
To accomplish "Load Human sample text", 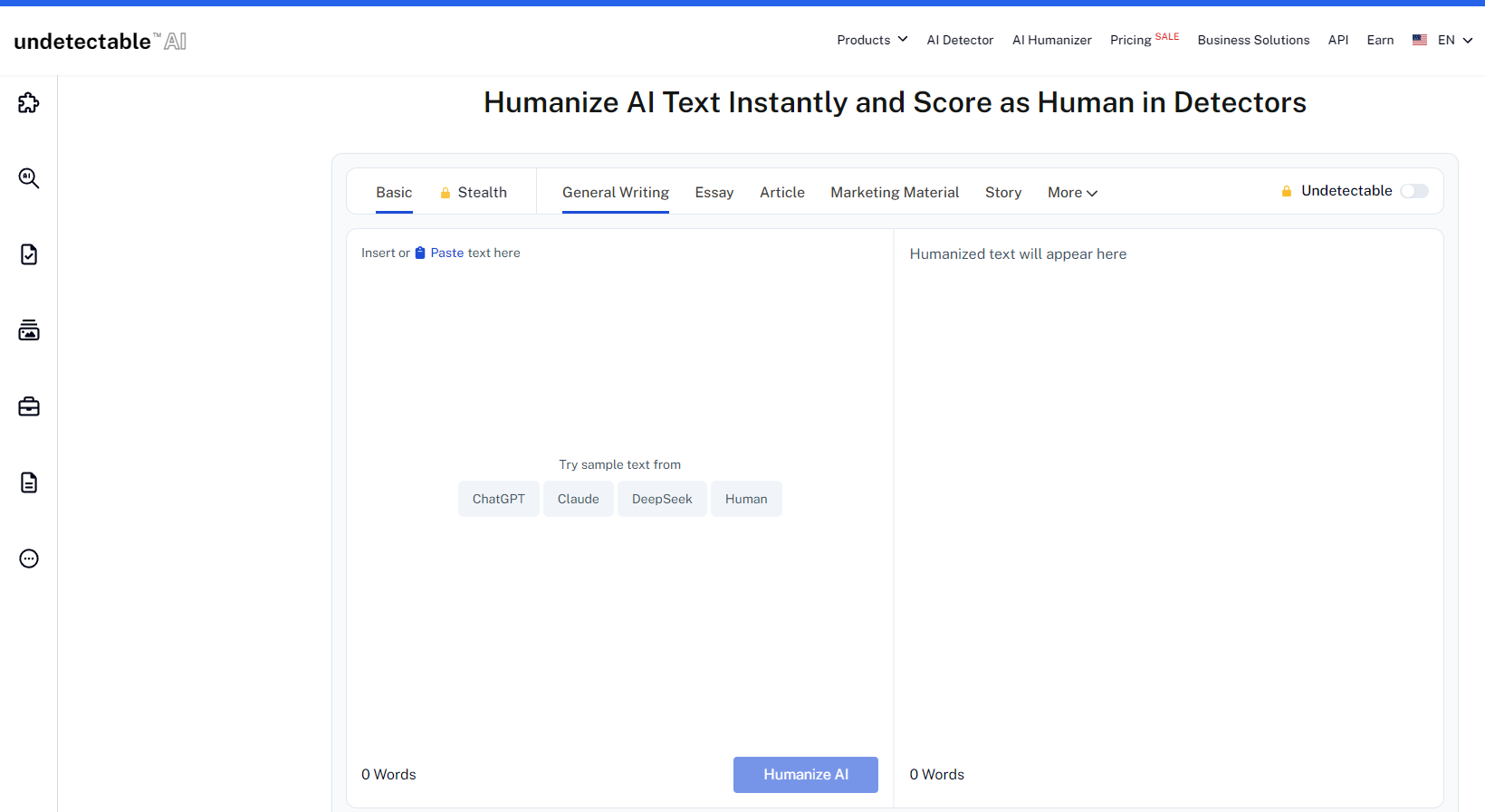I will click(x=746, y=499).
